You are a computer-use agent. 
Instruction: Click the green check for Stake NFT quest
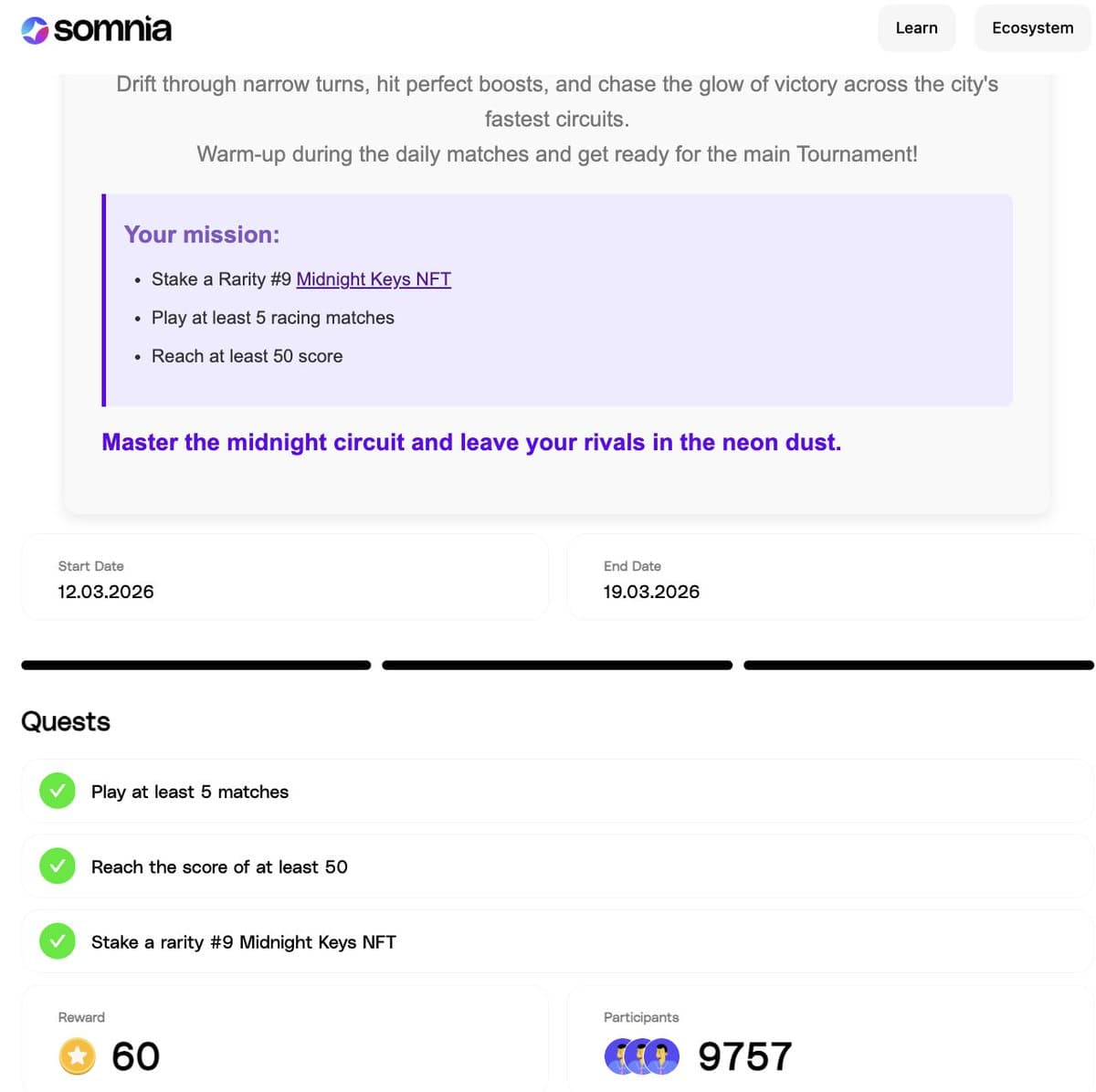tap(58, 940)
